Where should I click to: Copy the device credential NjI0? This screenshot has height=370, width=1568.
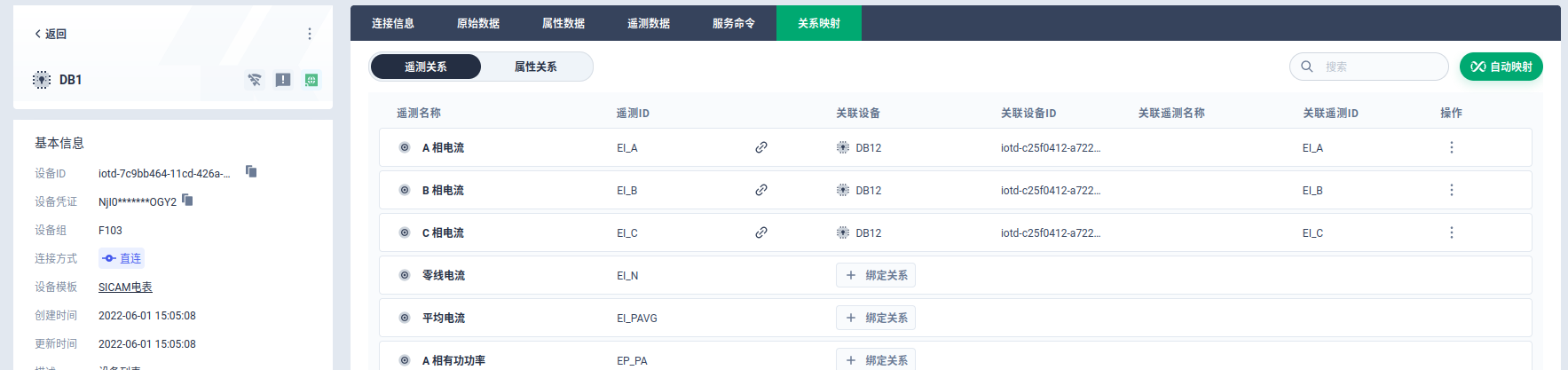[187, 200]
